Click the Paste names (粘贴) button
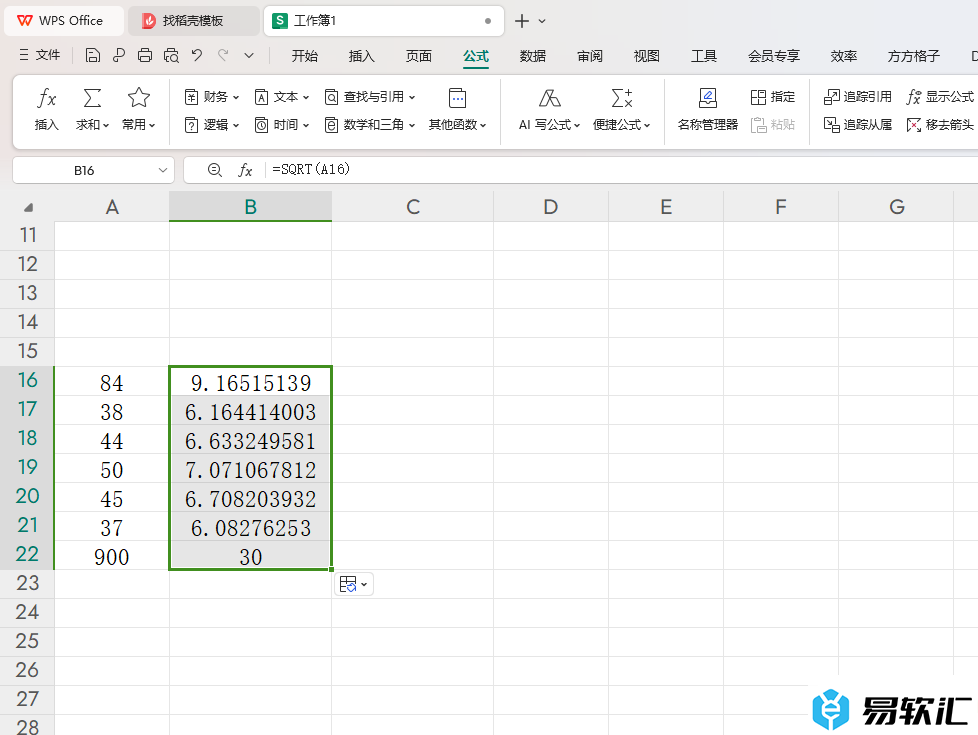Image resolution: width=978 pixels, height=735 pixels. (x=773, y=125)
